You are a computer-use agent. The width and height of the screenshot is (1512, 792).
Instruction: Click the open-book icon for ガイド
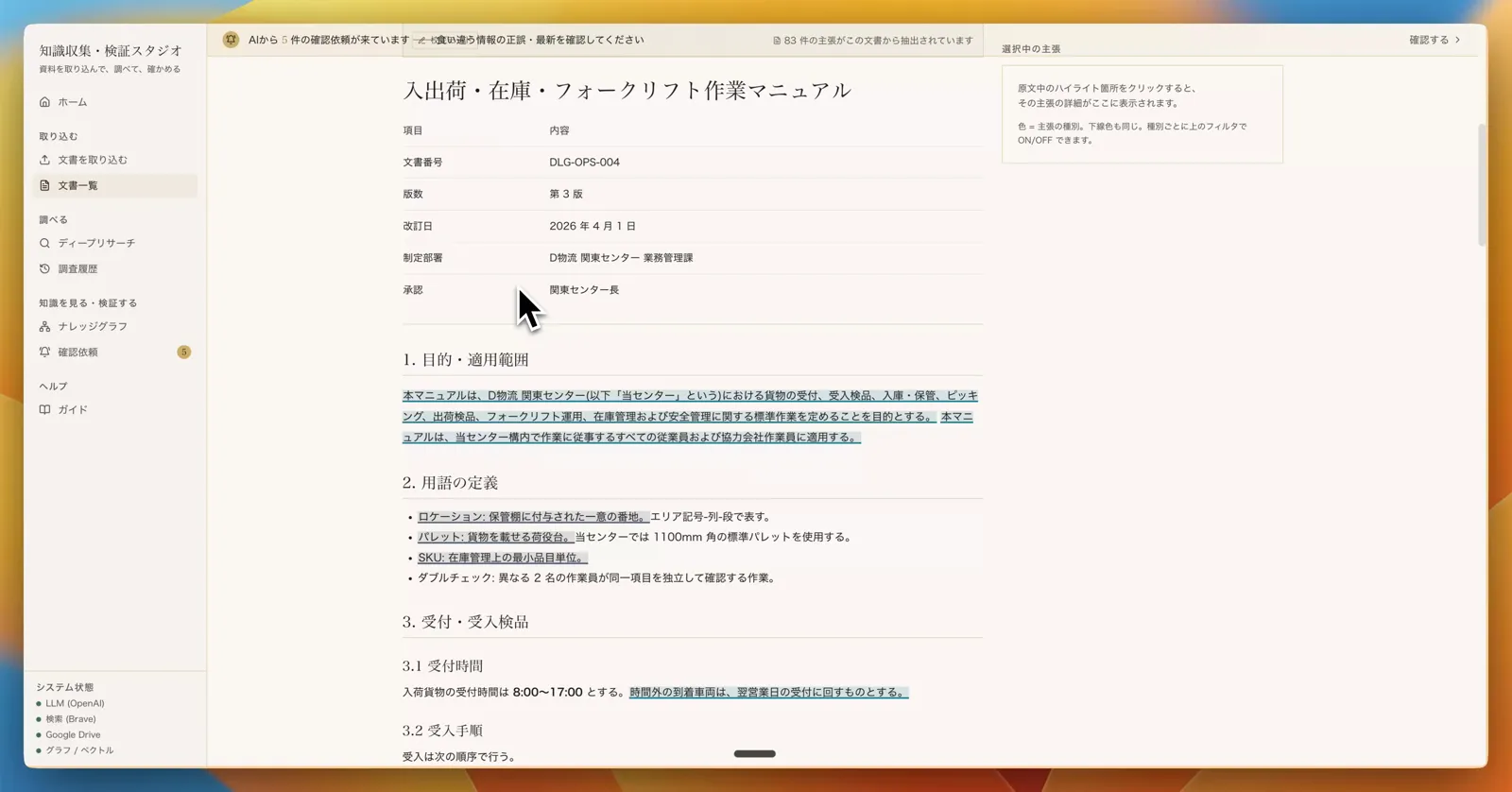[44, 409]
